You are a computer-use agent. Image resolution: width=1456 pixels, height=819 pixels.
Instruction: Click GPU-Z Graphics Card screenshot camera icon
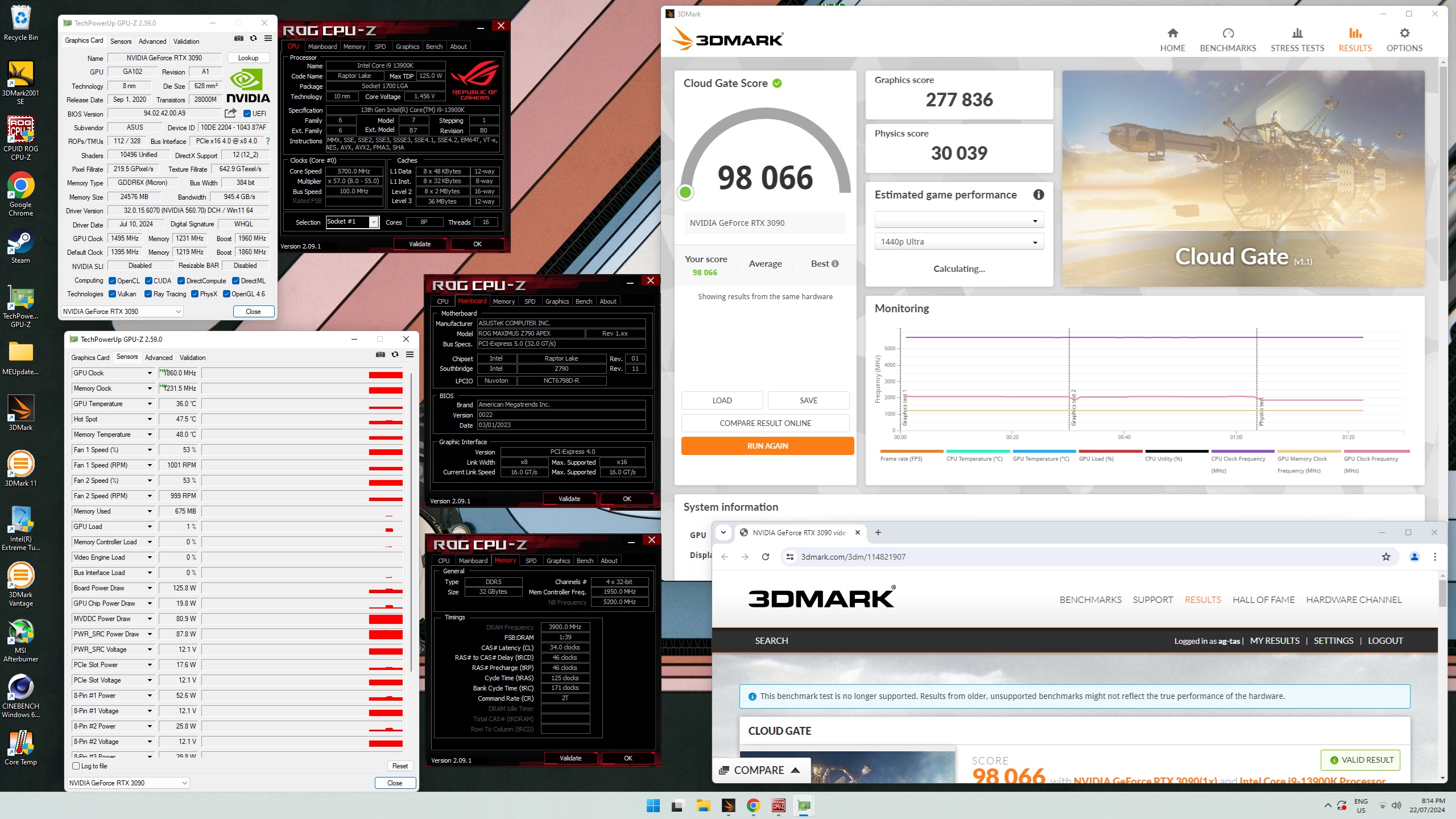pyautogui.click(x=239, y=39)
